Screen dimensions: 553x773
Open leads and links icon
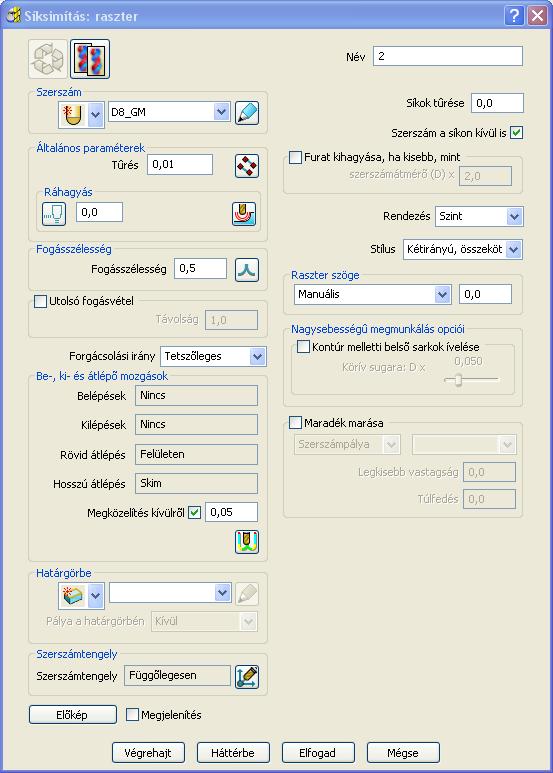[x=247, y=542]
